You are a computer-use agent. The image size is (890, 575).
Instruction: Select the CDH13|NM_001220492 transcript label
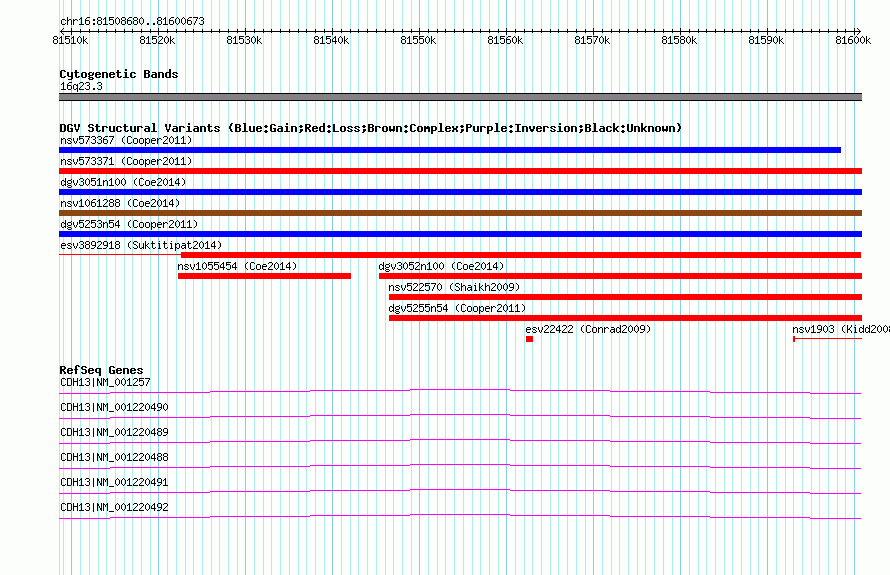click(x=114, y=507)
